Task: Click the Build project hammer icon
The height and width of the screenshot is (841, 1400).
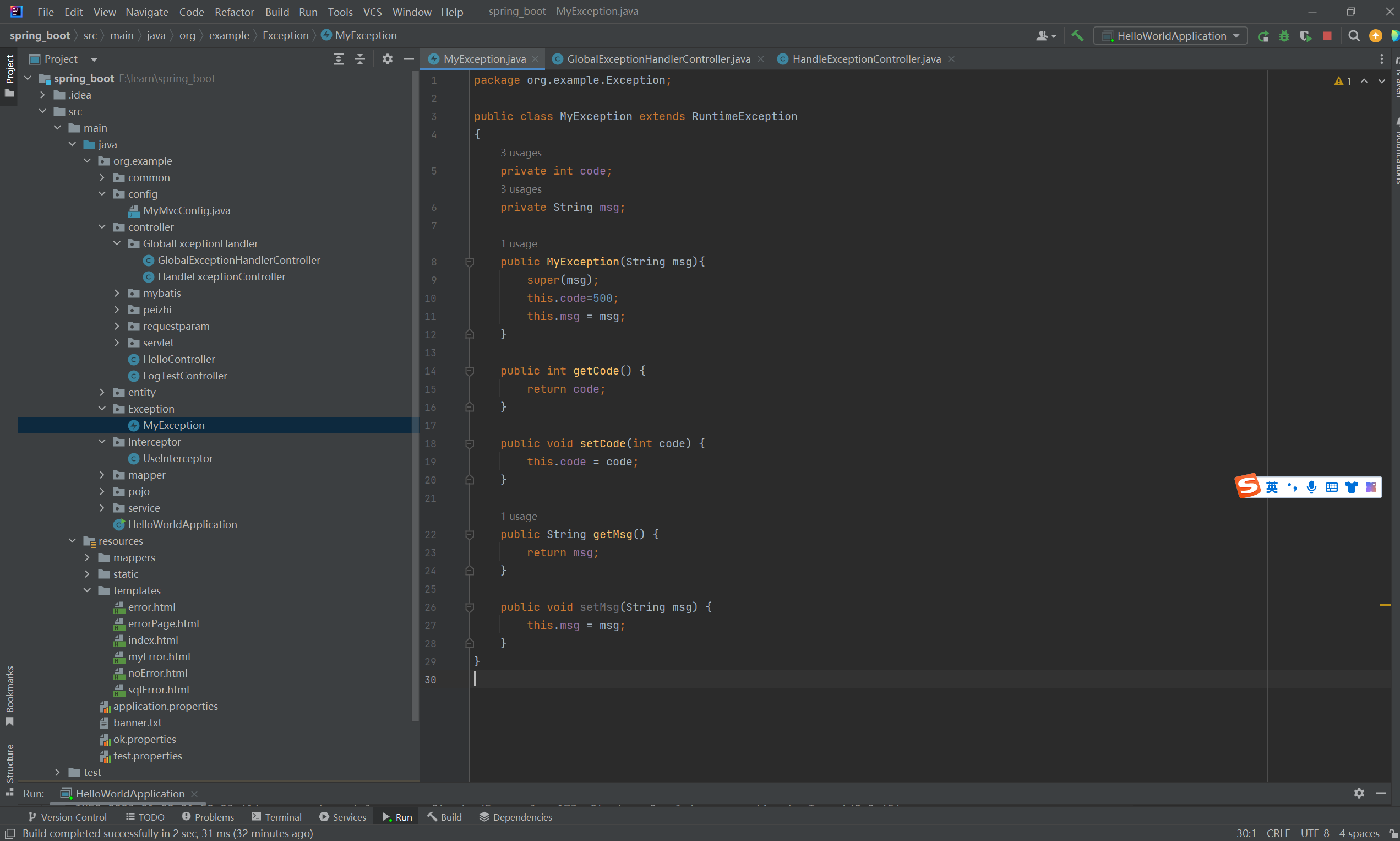Action: 1077,36
